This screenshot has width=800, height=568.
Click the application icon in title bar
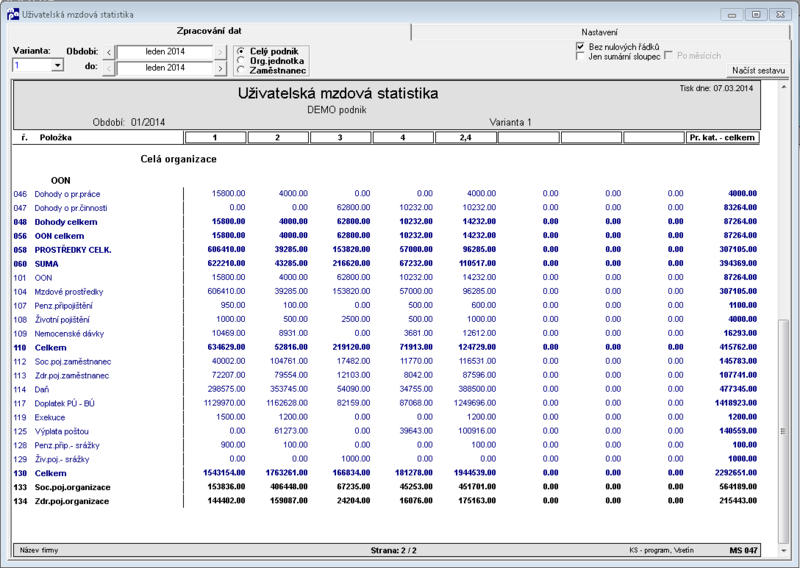tap(13, 14)
